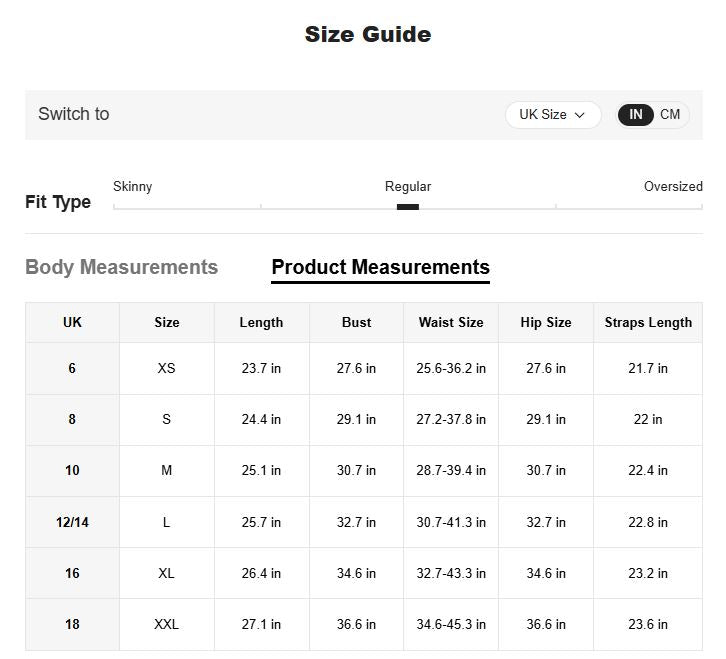Open the UK Size dropdown
726x659 pixels.
pyautogui.click(x=552, y=115)
